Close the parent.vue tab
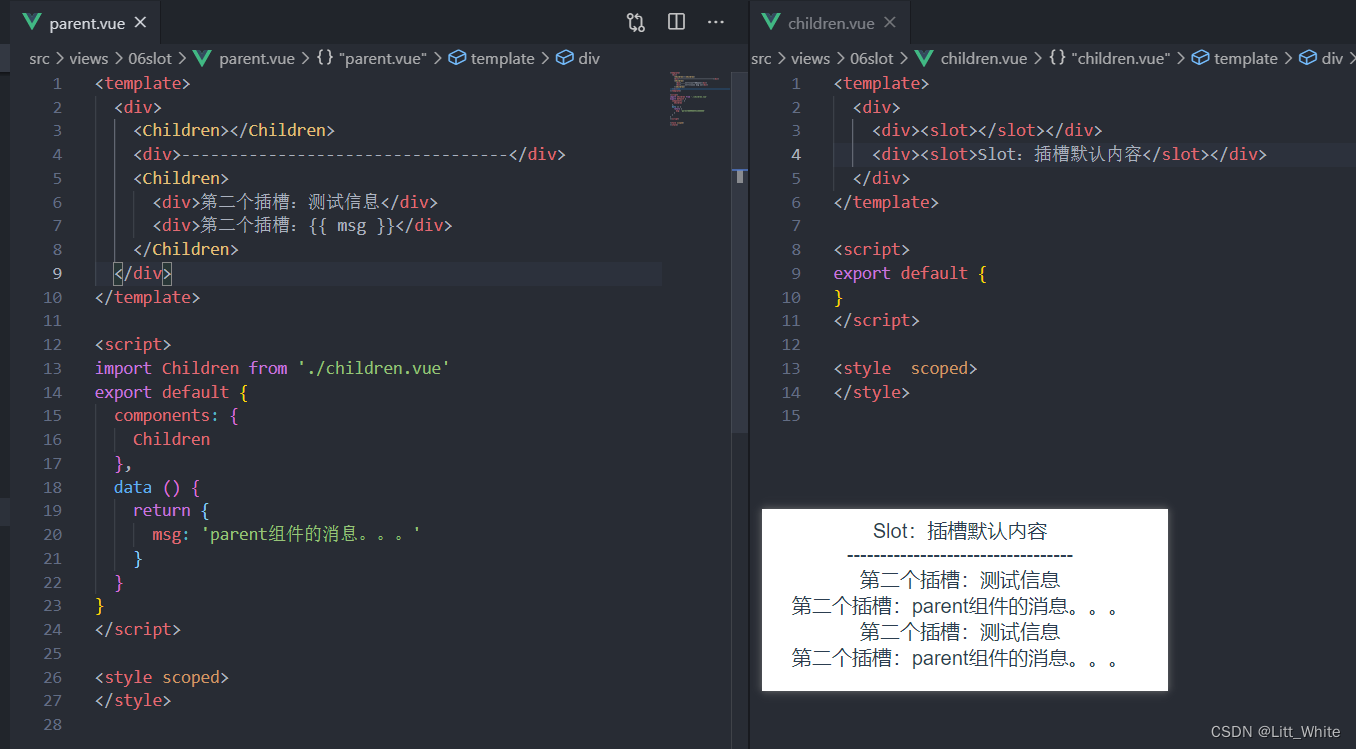 [x=139, y=22]
